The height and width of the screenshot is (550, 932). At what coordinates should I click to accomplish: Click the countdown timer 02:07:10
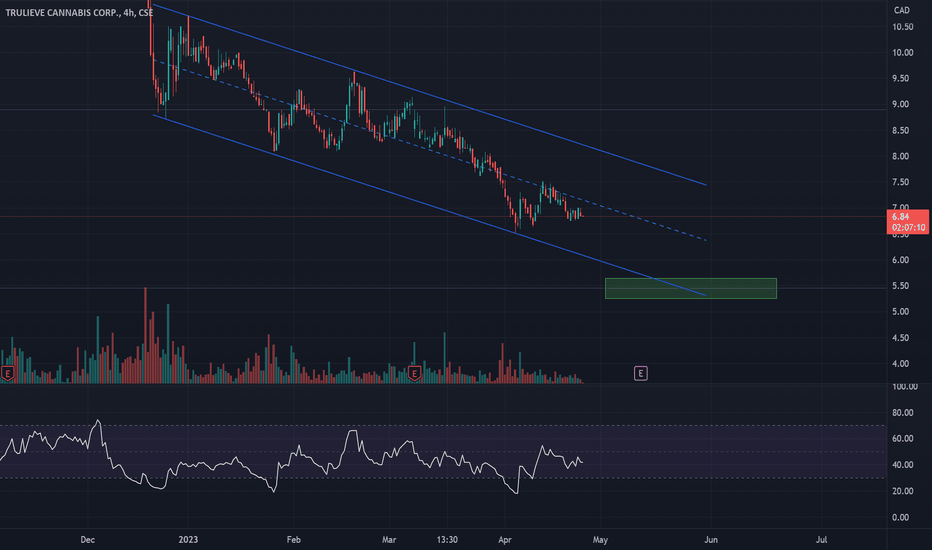908,228
